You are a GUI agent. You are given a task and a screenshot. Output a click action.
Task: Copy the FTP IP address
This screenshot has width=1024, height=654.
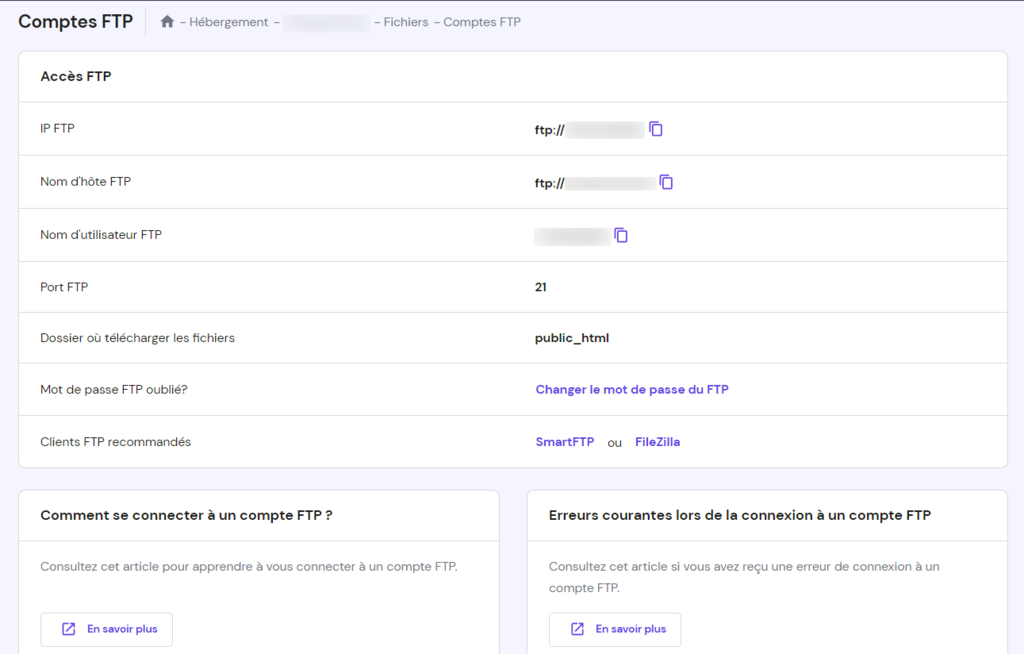tap(656, 128)
